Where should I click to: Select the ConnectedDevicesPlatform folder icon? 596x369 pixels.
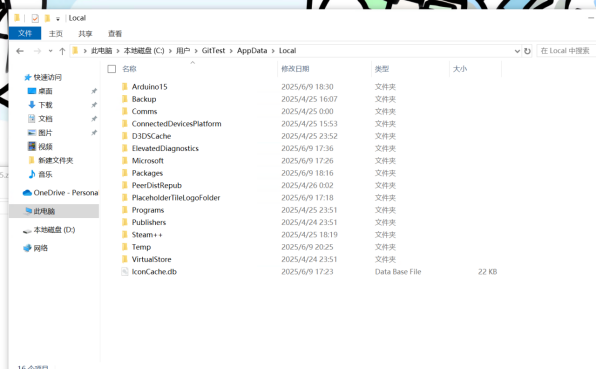pos(124,124)
